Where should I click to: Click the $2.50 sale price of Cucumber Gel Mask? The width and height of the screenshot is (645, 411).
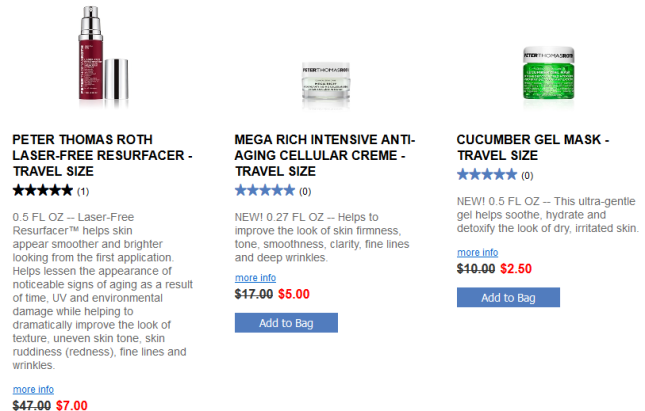tap(516, 269)
